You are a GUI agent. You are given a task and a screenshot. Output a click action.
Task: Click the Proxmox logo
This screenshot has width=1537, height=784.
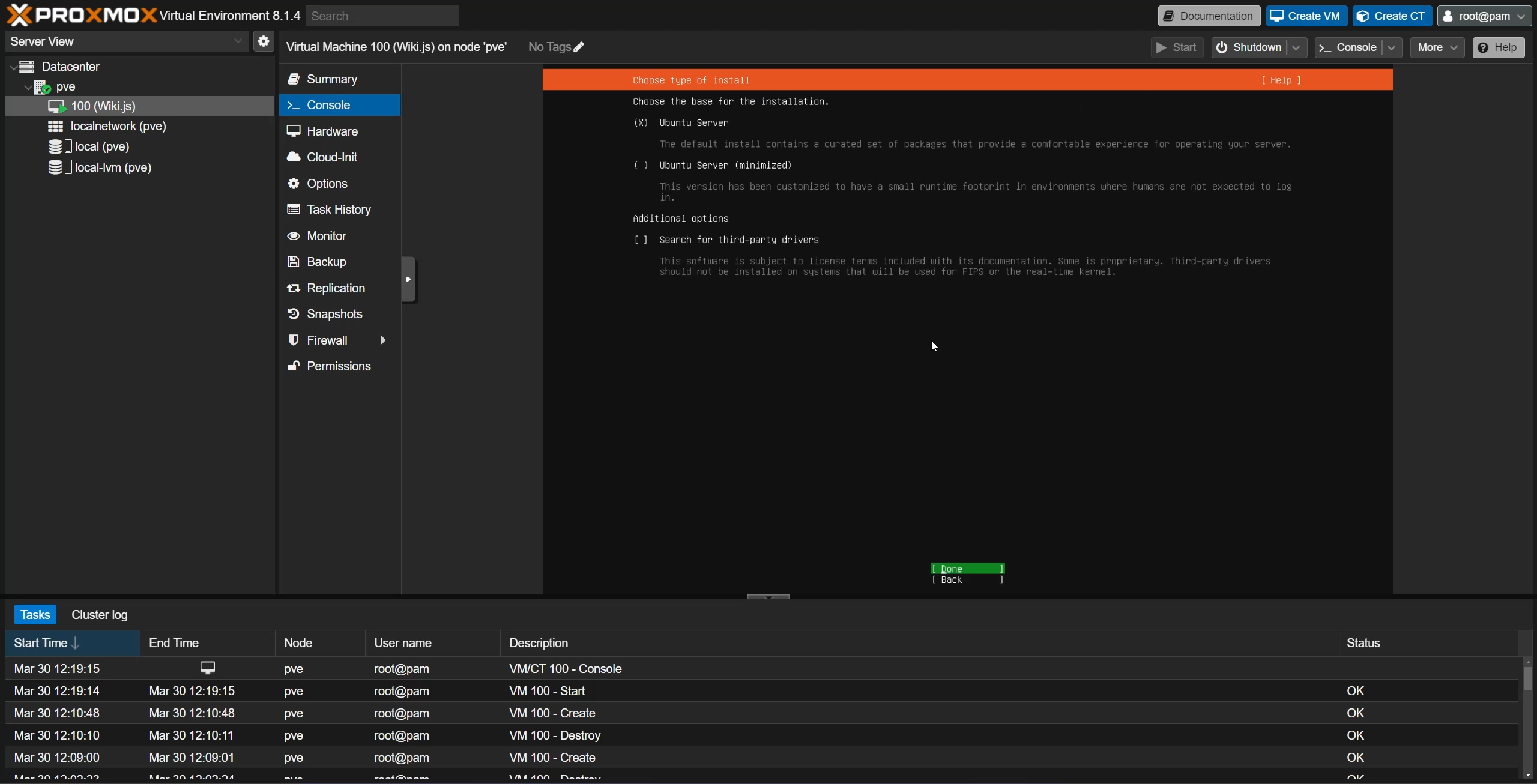pos(81,16)
